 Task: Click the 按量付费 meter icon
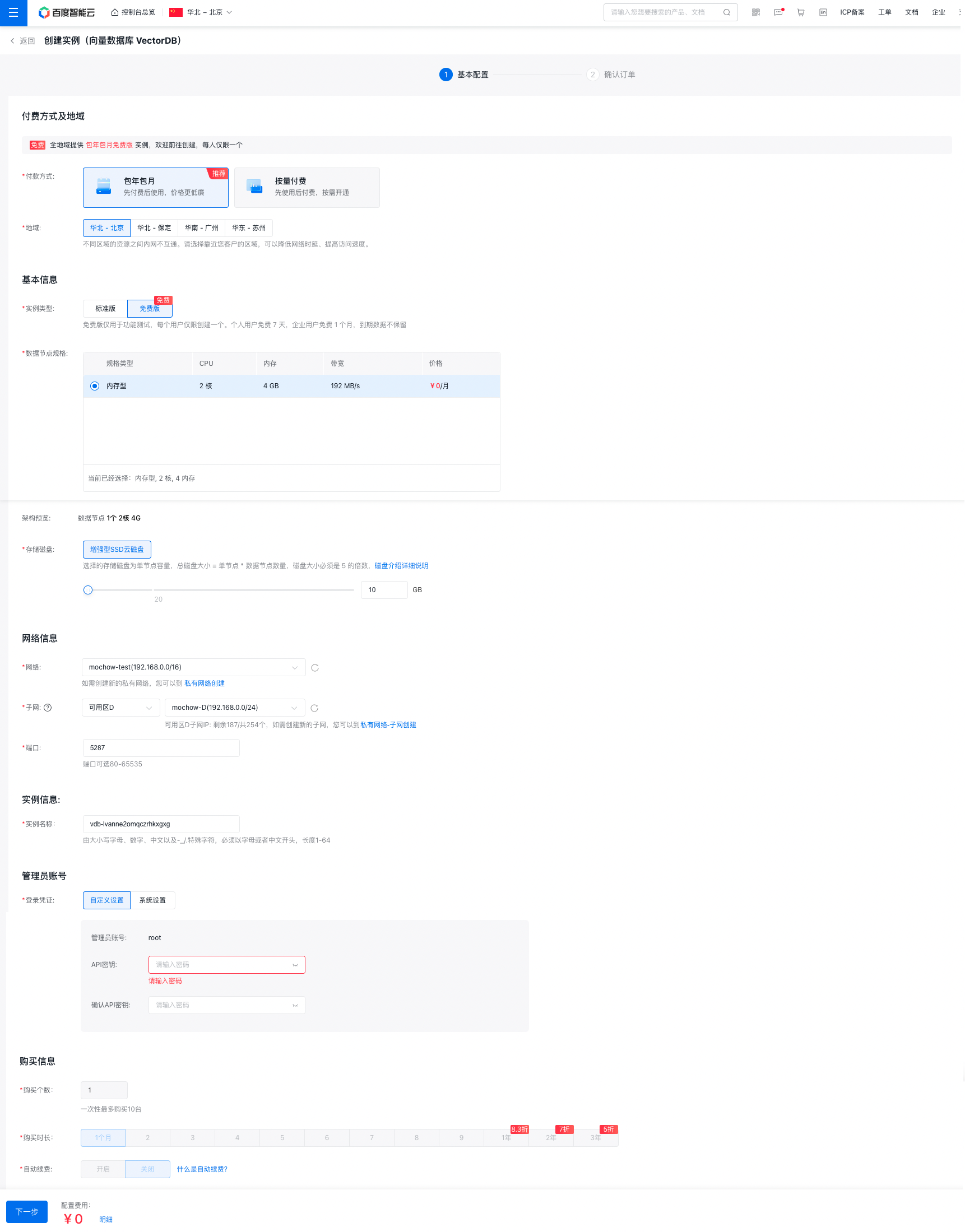[255, 187]
